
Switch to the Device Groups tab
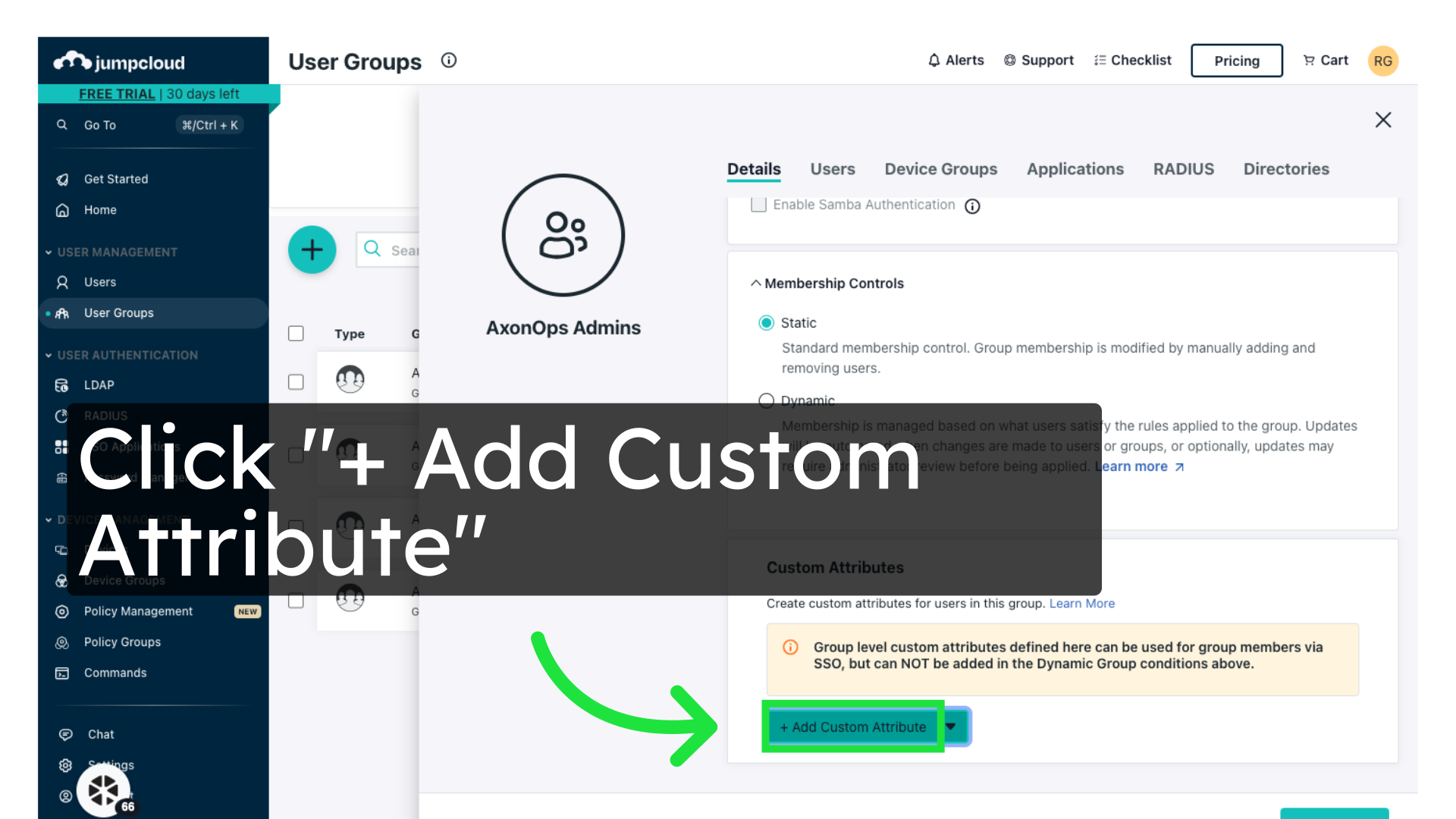pyautogui.click(x=940, y=169)
